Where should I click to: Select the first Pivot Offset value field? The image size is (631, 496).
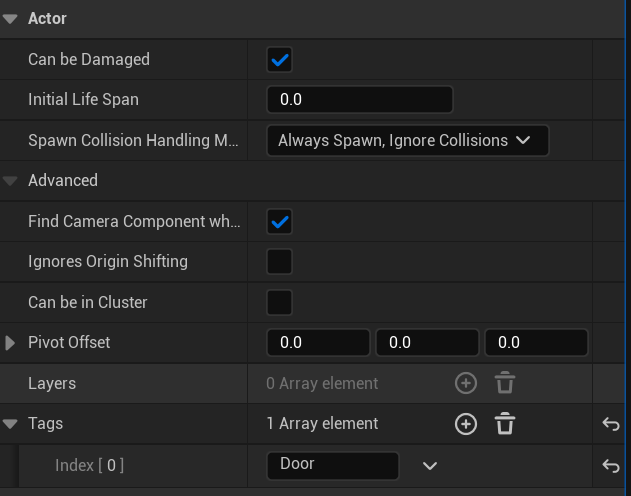tap(318, 342)
